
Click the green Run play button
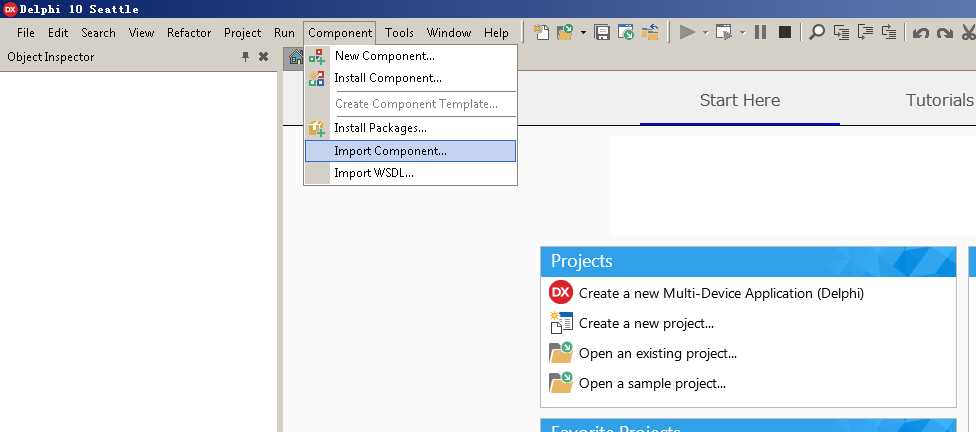(687, 32)
